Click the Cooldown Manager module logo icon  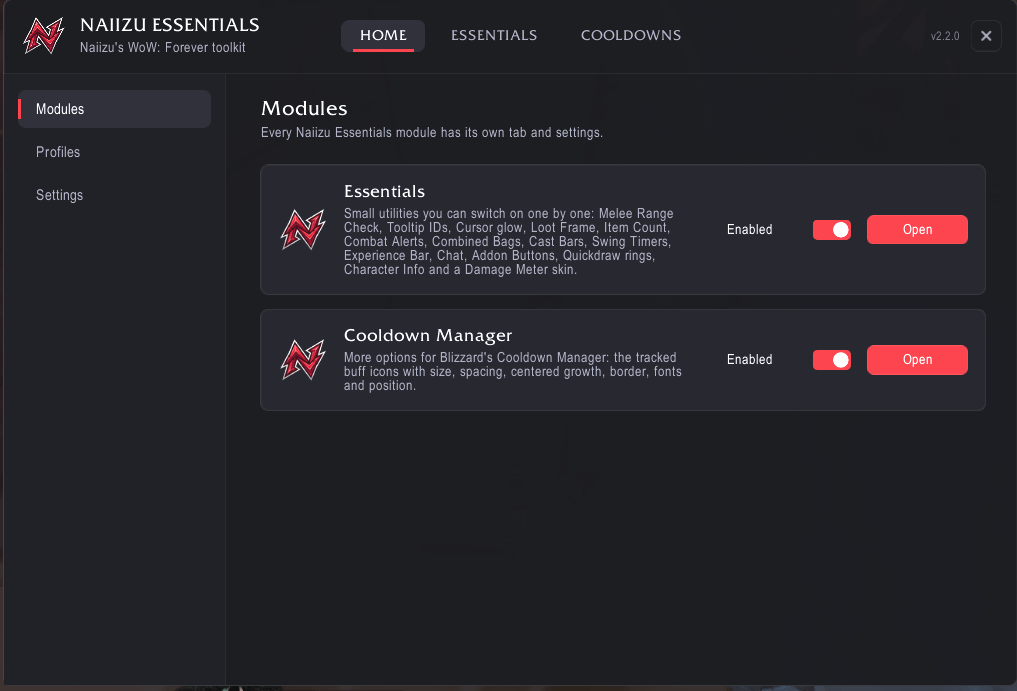tap(303, 360)
